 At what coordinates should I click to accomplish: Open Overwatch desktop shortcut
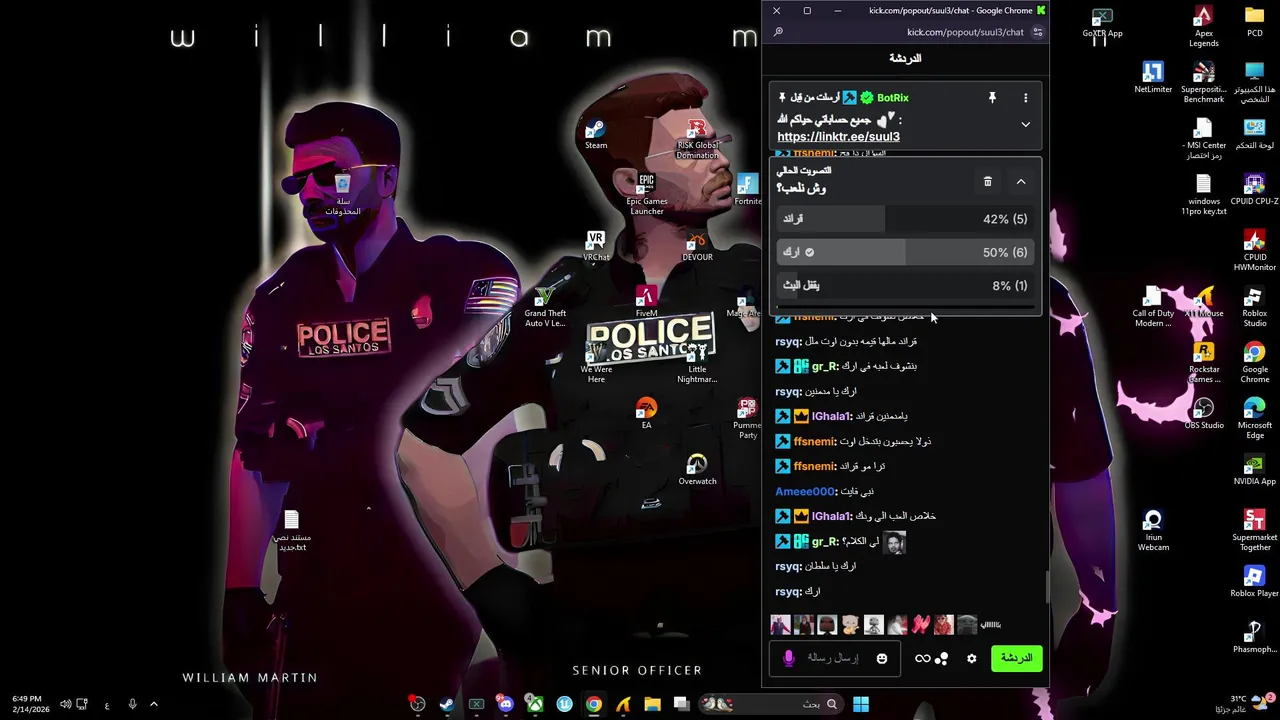click(697, 470)
